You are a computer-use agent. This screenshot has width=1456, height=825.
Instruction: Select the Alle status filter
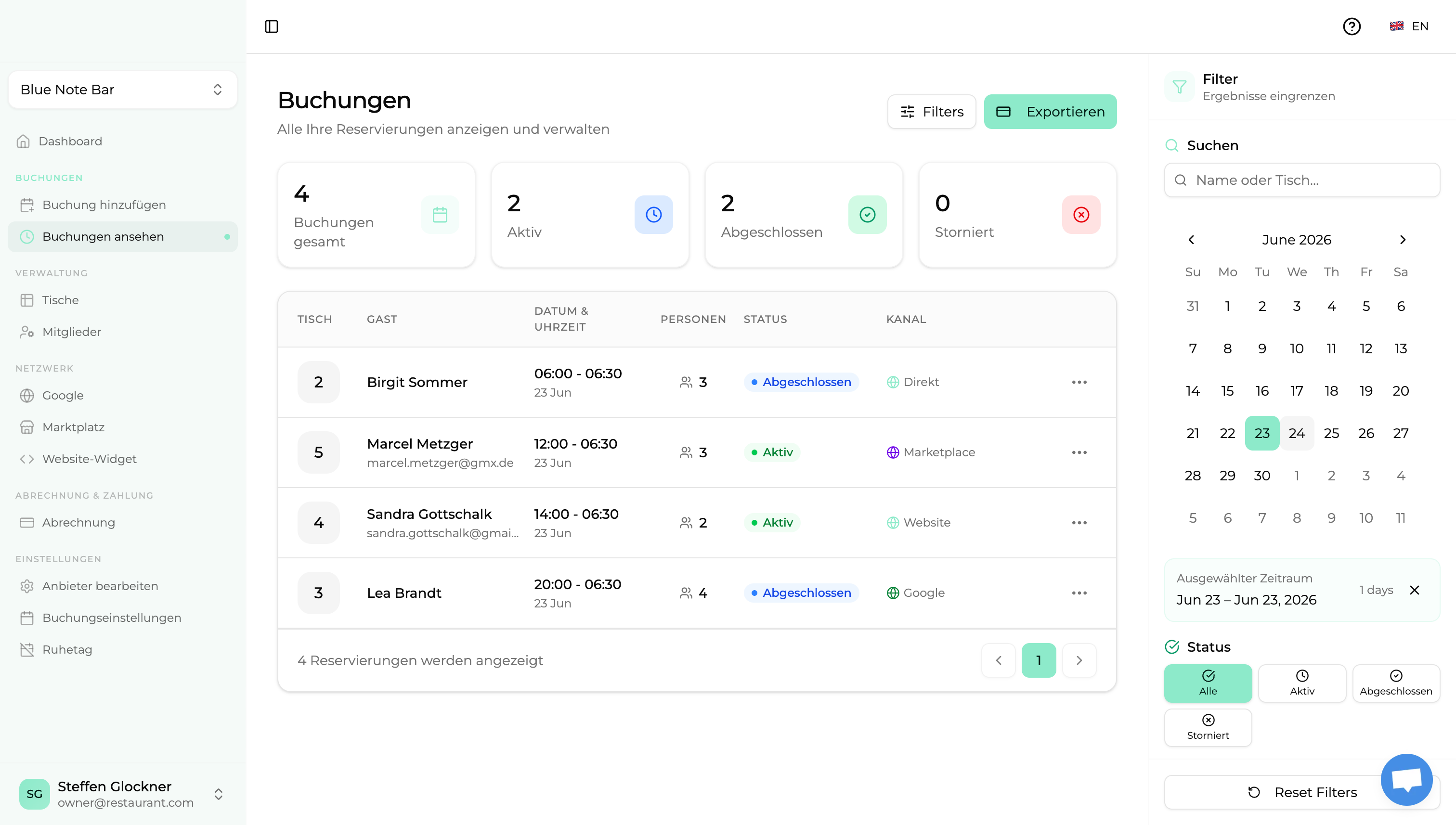tap(1208, 683)
